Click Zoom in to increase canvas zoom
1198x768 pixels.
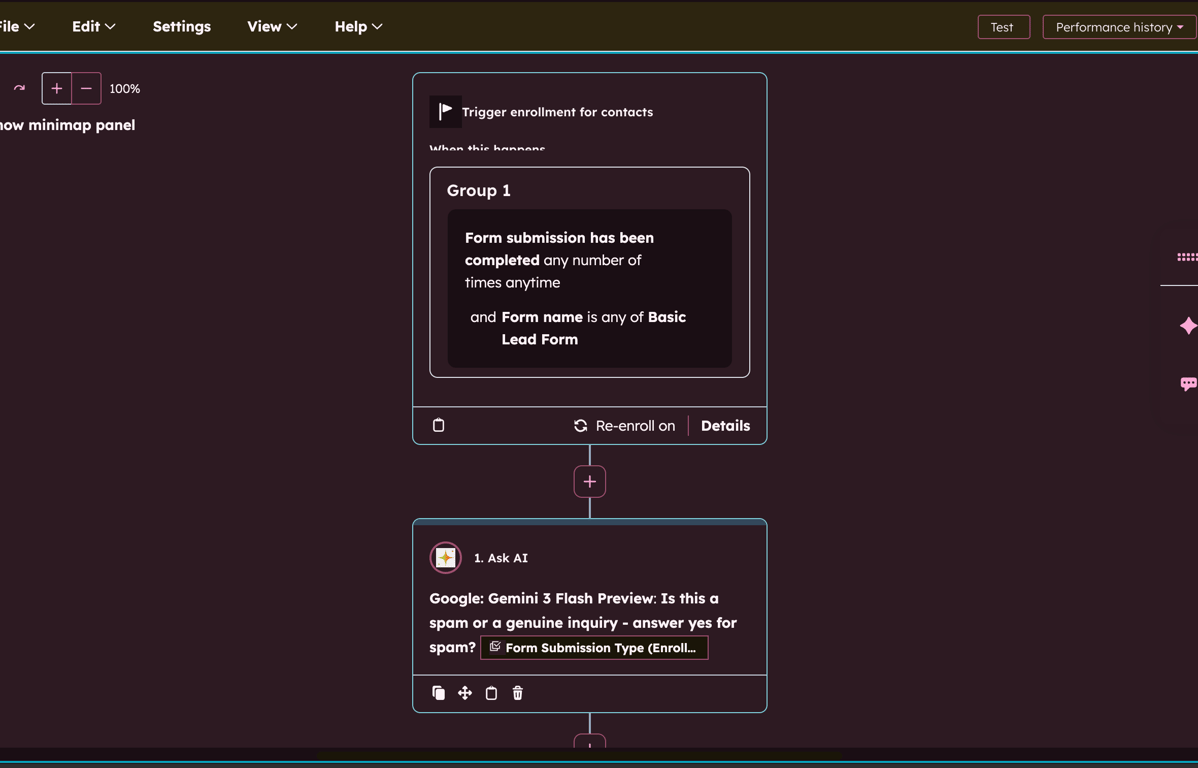tap(56, 88)
